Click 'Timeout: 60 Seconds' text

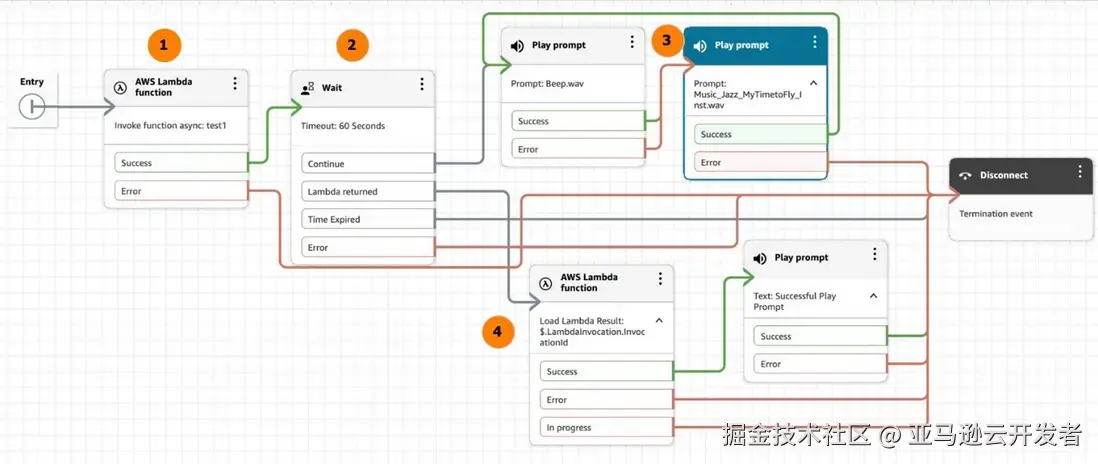click(x=342, y=127)
